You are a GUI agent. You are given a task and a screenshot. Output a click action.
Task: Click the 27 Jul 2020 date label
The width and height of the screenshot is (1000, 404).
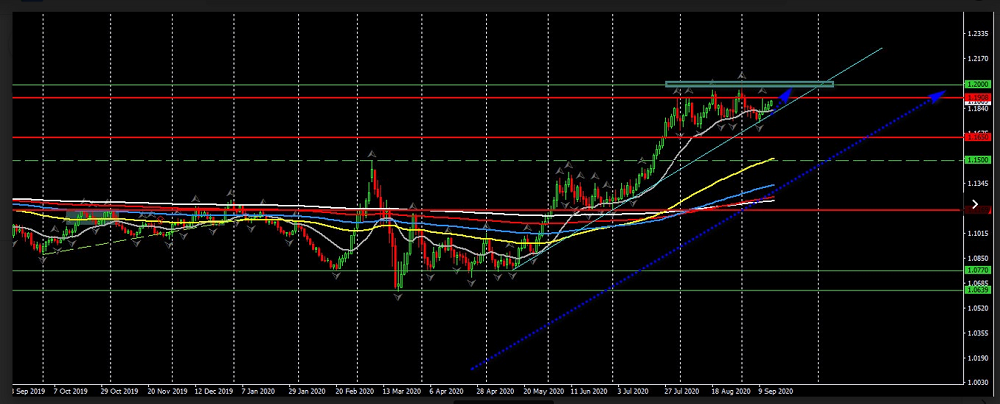680,392
